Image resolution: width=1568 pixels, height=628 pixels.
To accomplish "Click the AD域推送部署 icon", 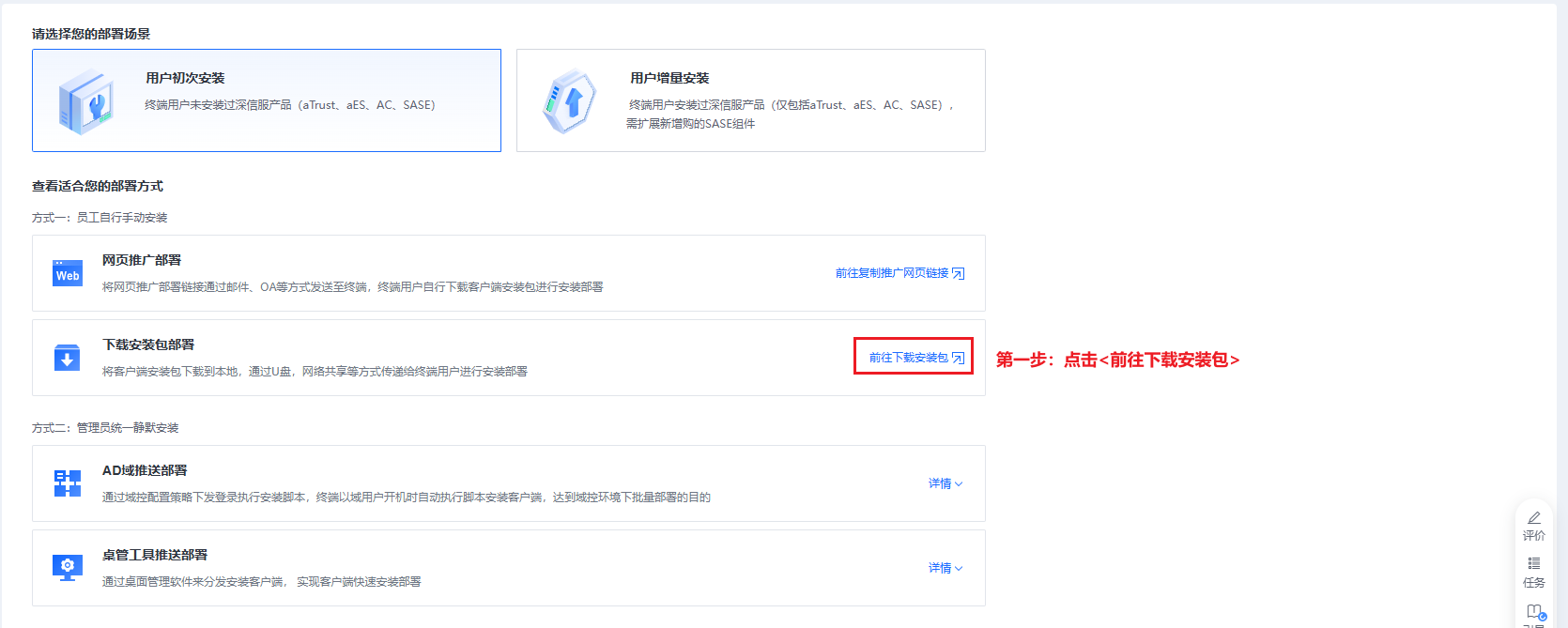I will point(68,483).
